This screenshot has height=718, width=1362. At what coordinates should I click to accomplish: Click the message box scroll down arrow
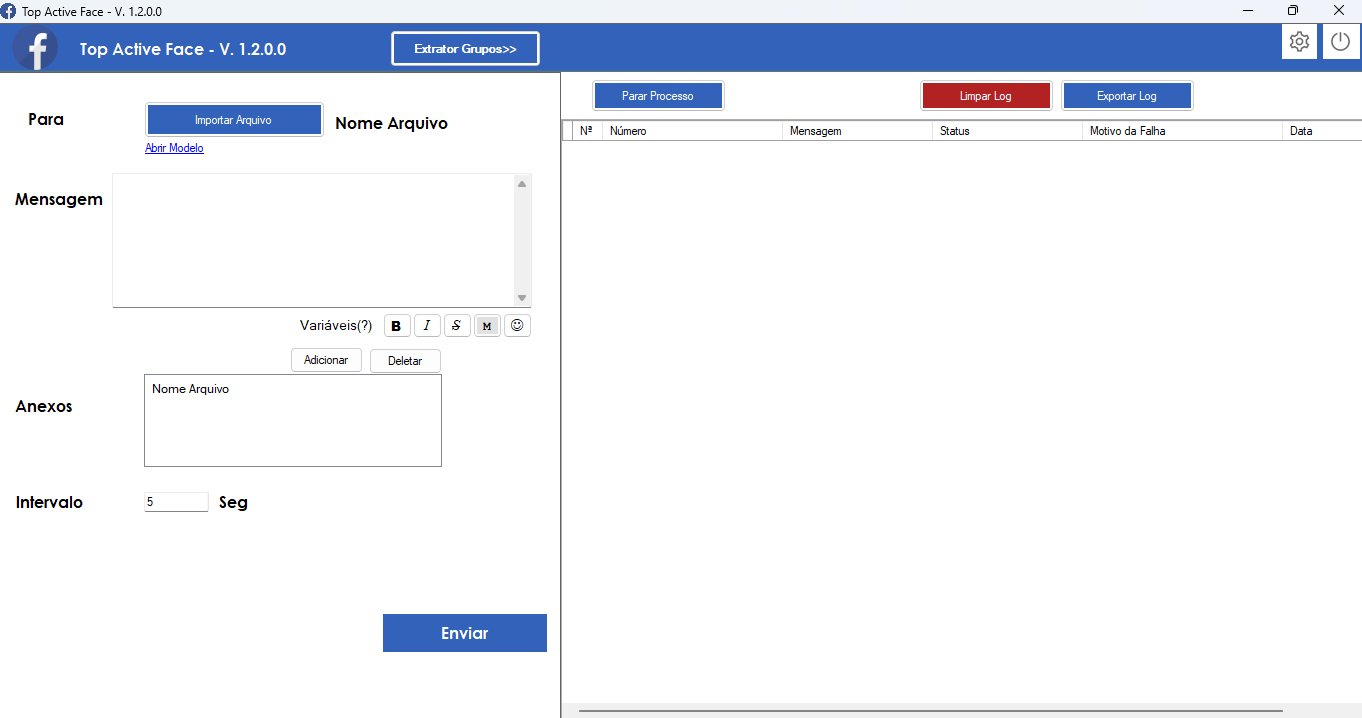pos(522,298)
